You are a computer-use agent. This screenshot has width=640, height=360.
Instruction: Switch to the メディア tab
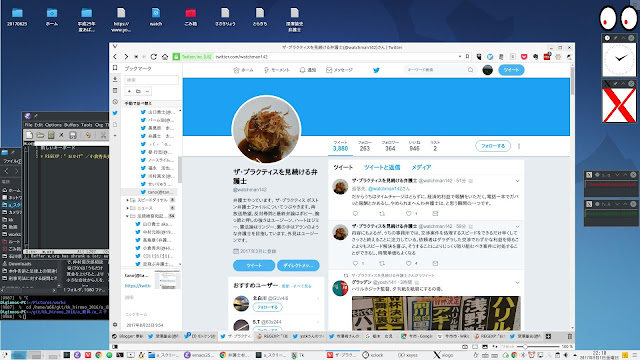pos(421,167)
